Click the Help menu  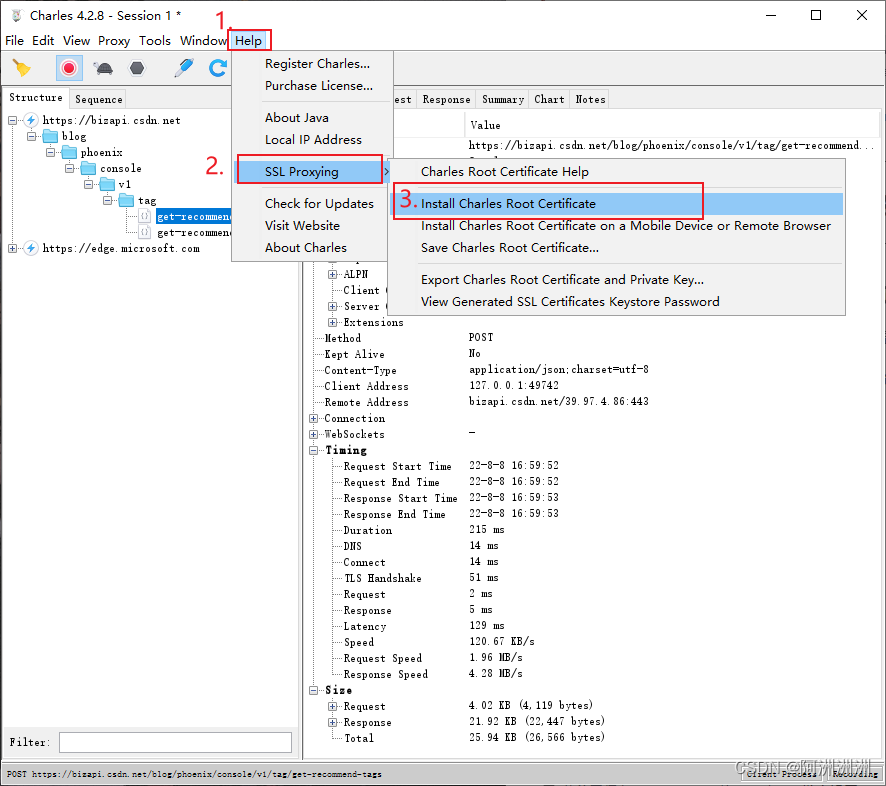(249, 41)
